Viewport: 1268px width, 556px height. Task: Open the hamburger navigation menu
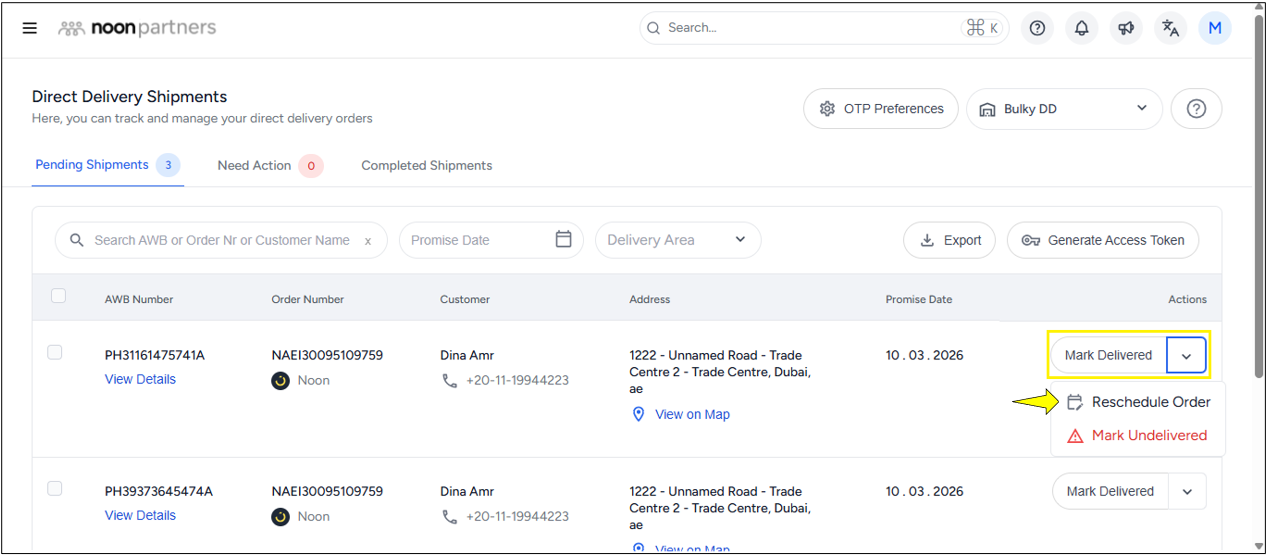pyautogui.click(x=30, y=28)
